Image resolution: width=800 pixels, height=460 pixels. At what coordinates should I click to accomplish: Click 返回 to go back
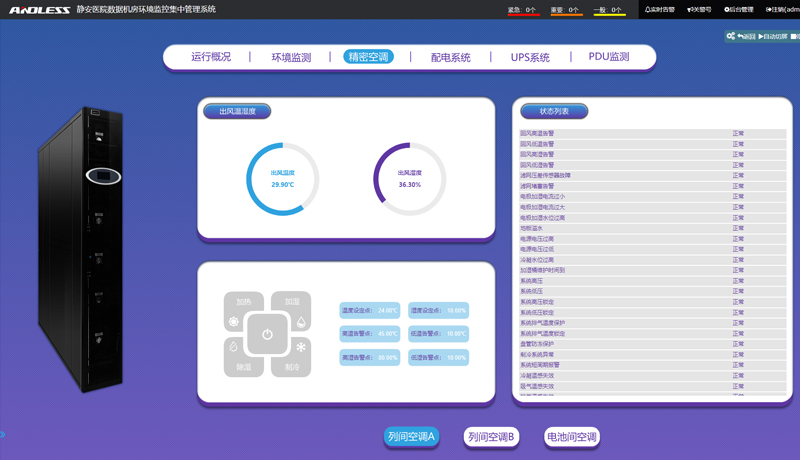click(x=747, y=37)
